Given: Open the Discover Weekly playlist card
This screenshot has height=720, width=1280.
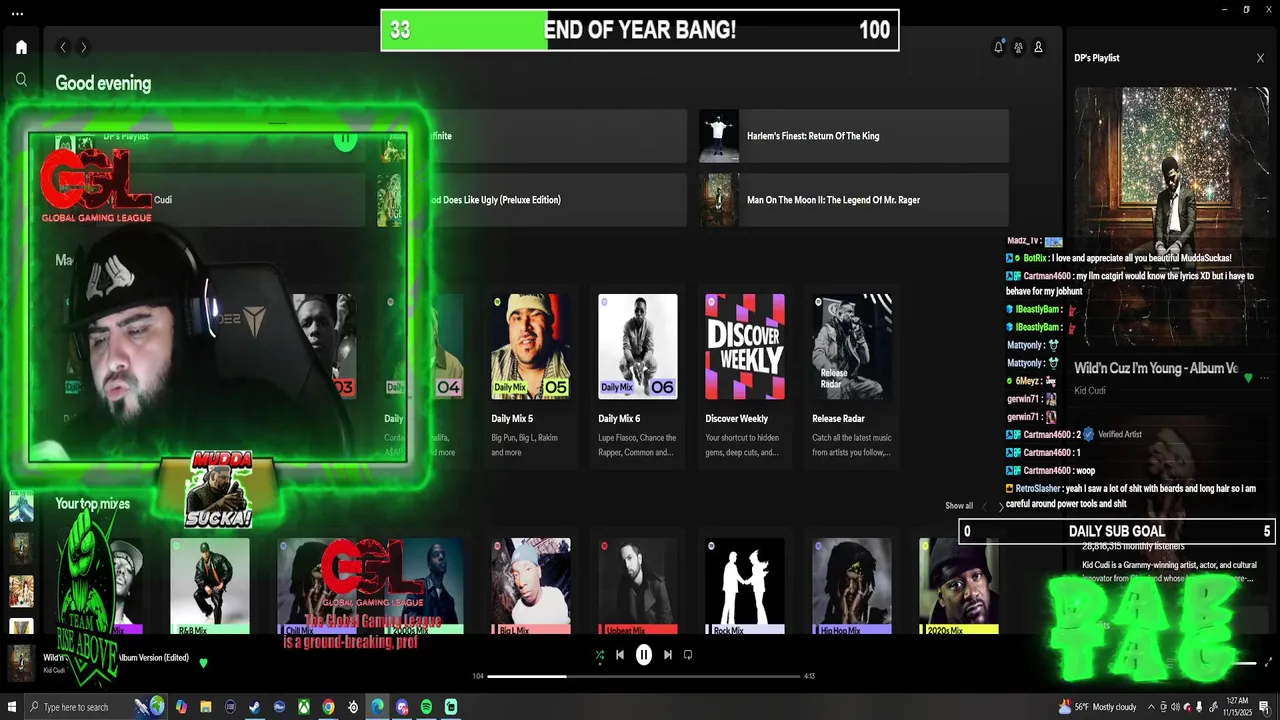Looking at the screenshot, I should (x=745, y=378).
